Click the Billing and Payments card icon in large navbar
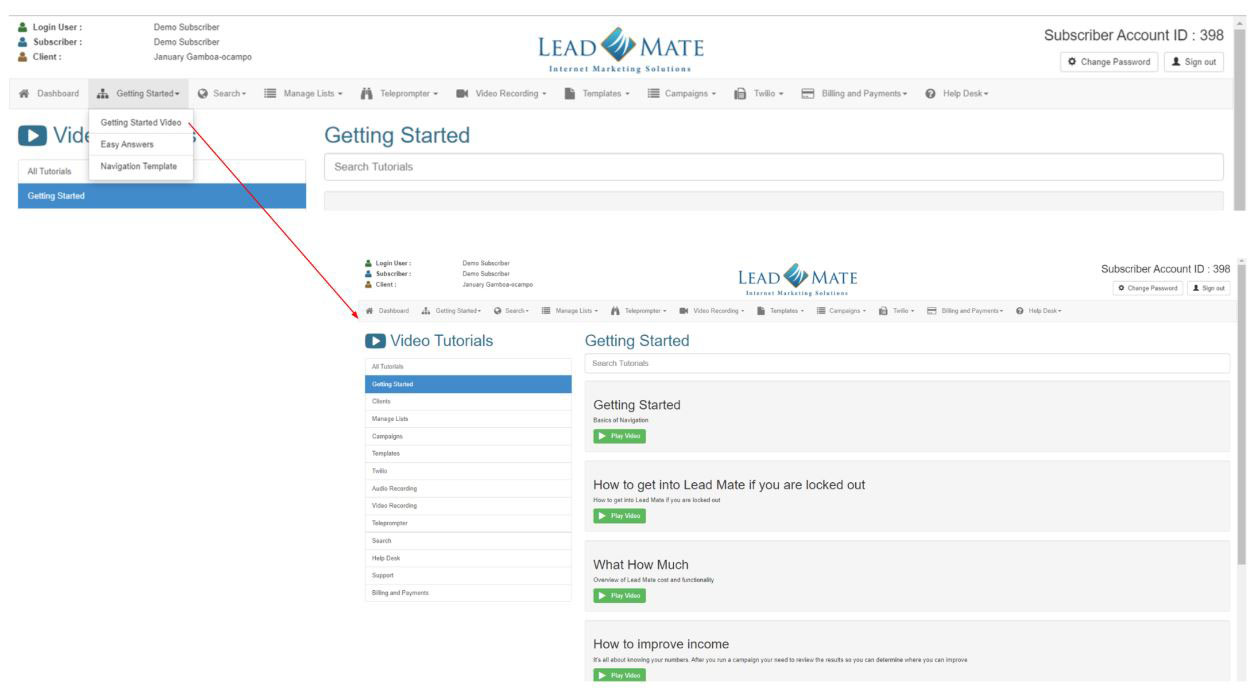The image size is (1260, 700). (808, 94)
